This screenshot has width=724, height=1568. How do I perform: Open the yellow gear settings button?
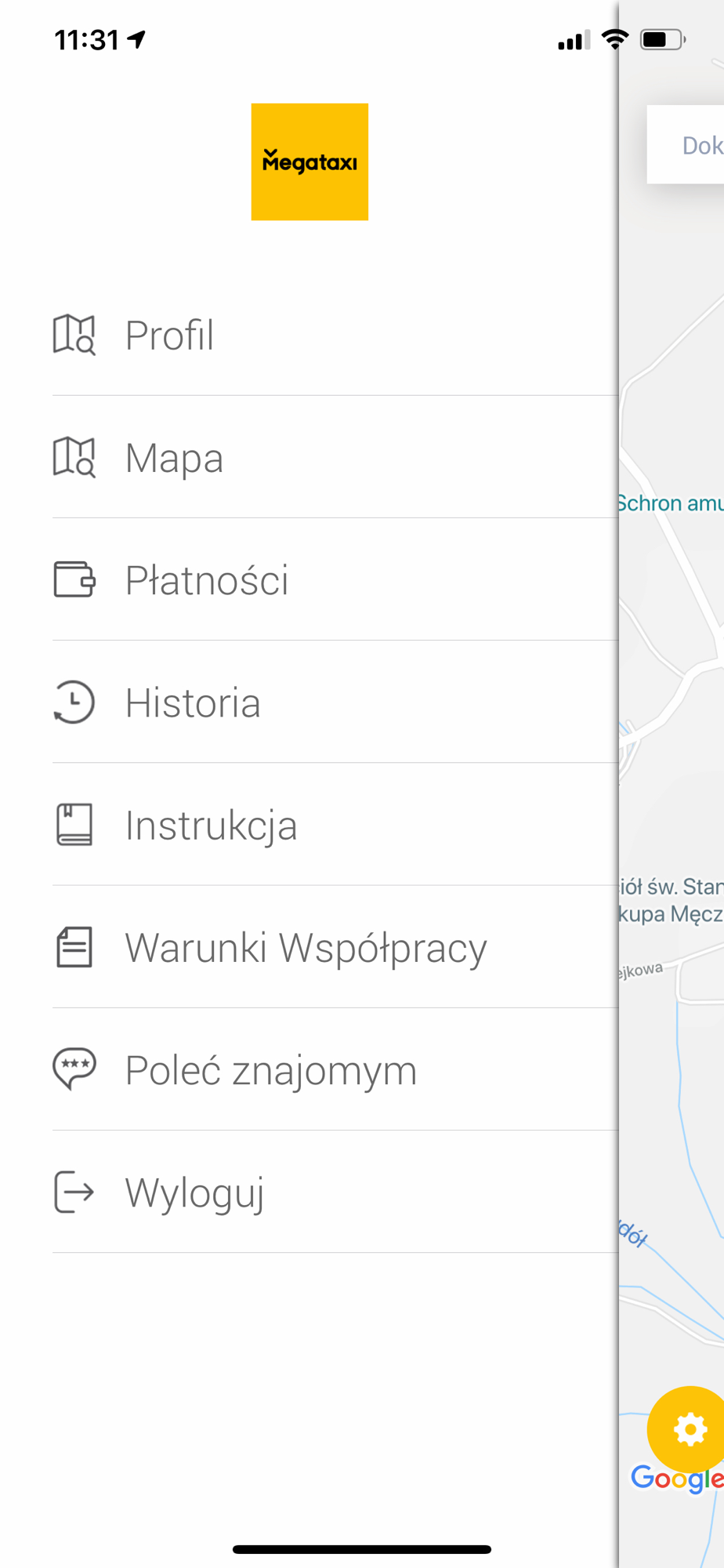click(x=688, y=1429)
